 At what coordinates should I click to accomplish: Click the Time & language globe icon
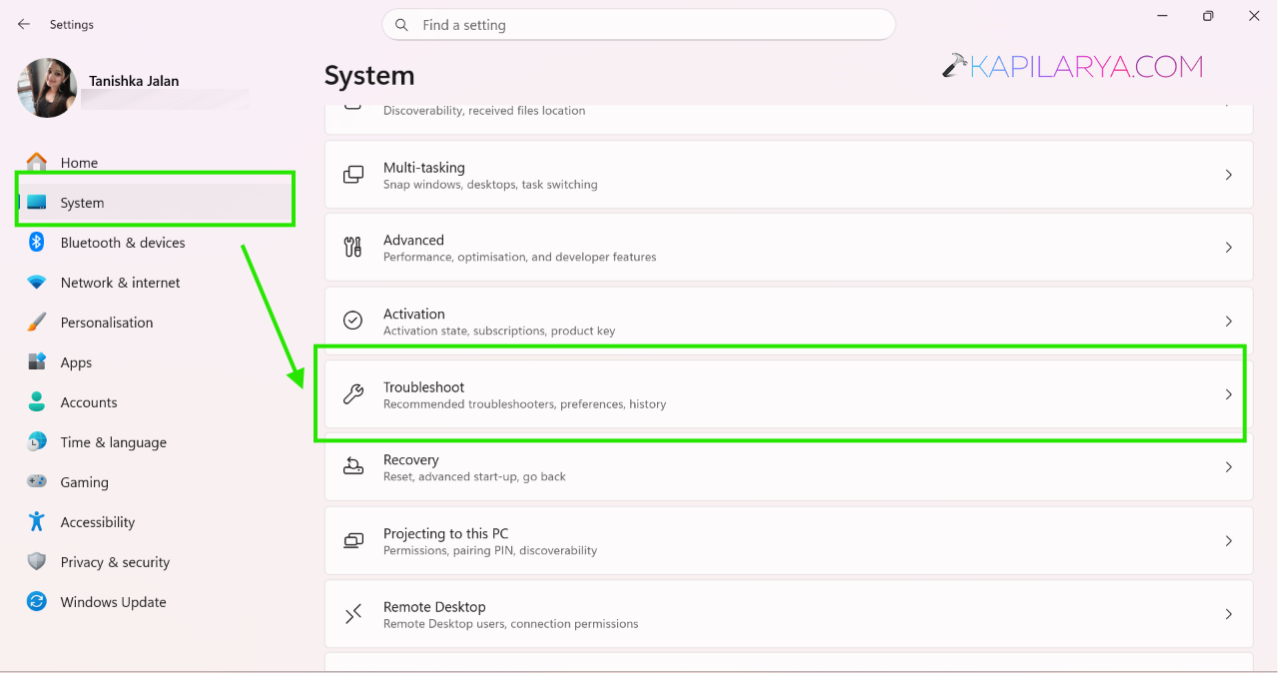click(x=37, y=442)
